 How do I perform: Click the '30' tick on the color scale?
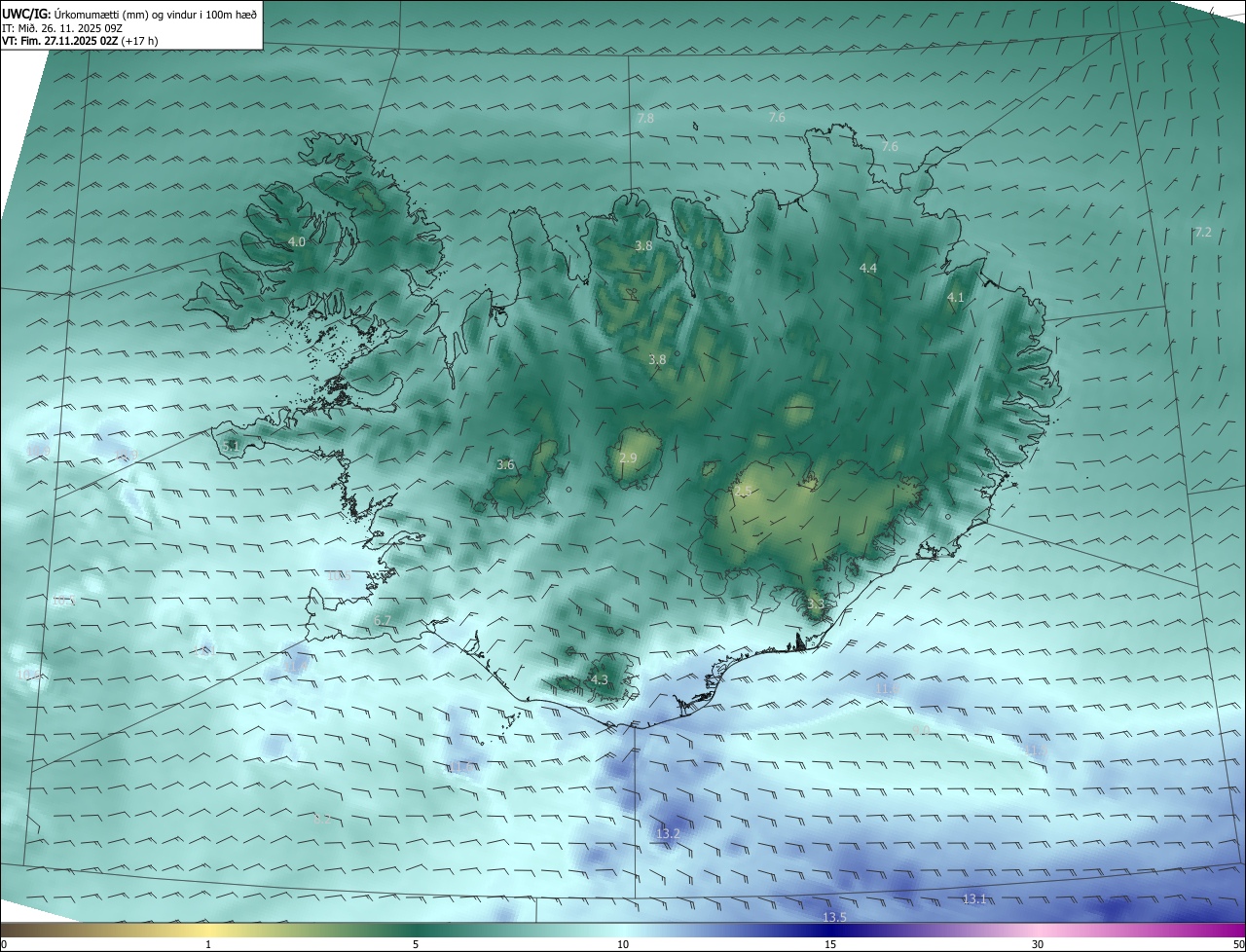pos(1038,944)
